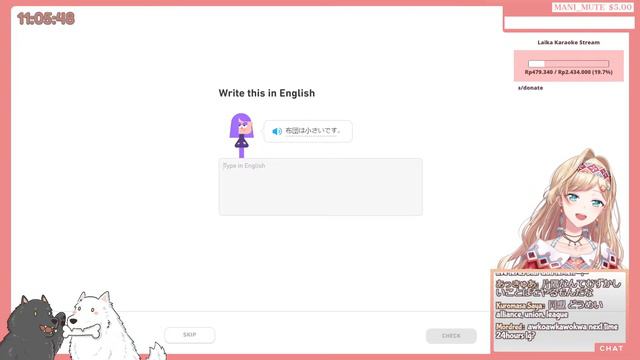Click the donation goal progress bar

[x=568, y=64]
